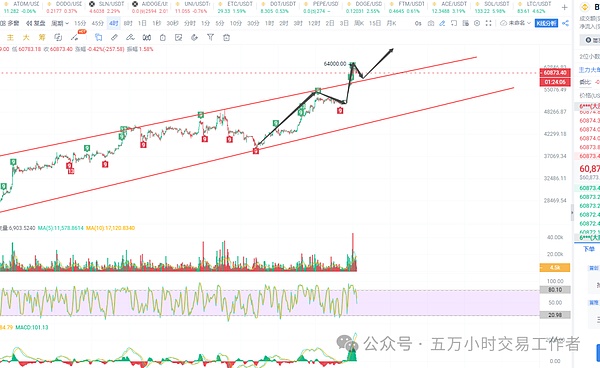
Task: Open the UNI/USDT pair tab
Action: click(193, 7)
